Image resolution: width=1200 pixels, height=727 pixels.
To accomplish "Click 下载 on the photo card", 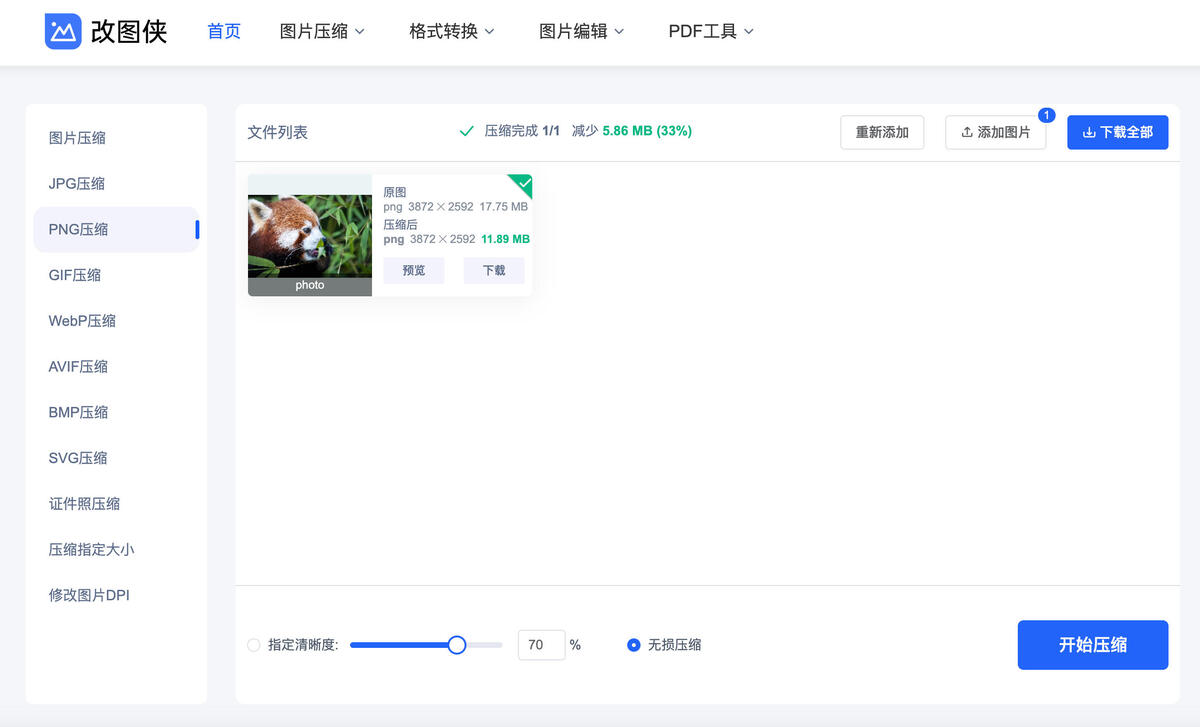I will point(494,270).
